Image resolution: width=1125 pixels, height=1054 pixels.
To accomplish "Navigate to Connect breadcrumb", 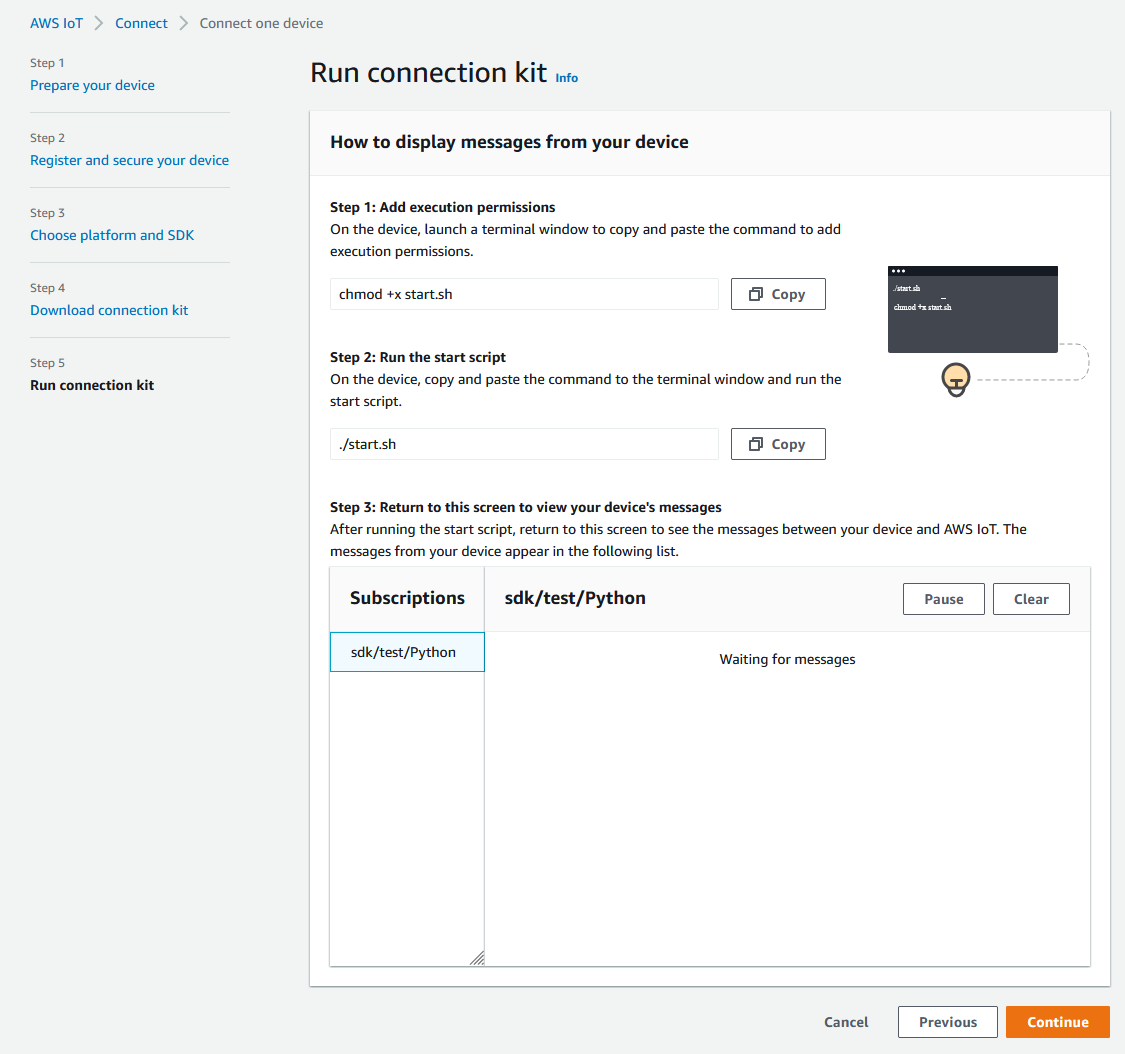I will click(x=141, y=22).
